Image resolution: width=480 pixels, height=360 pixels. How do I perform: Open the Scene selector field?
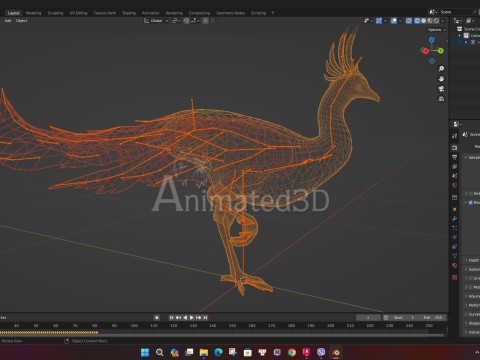453,12
